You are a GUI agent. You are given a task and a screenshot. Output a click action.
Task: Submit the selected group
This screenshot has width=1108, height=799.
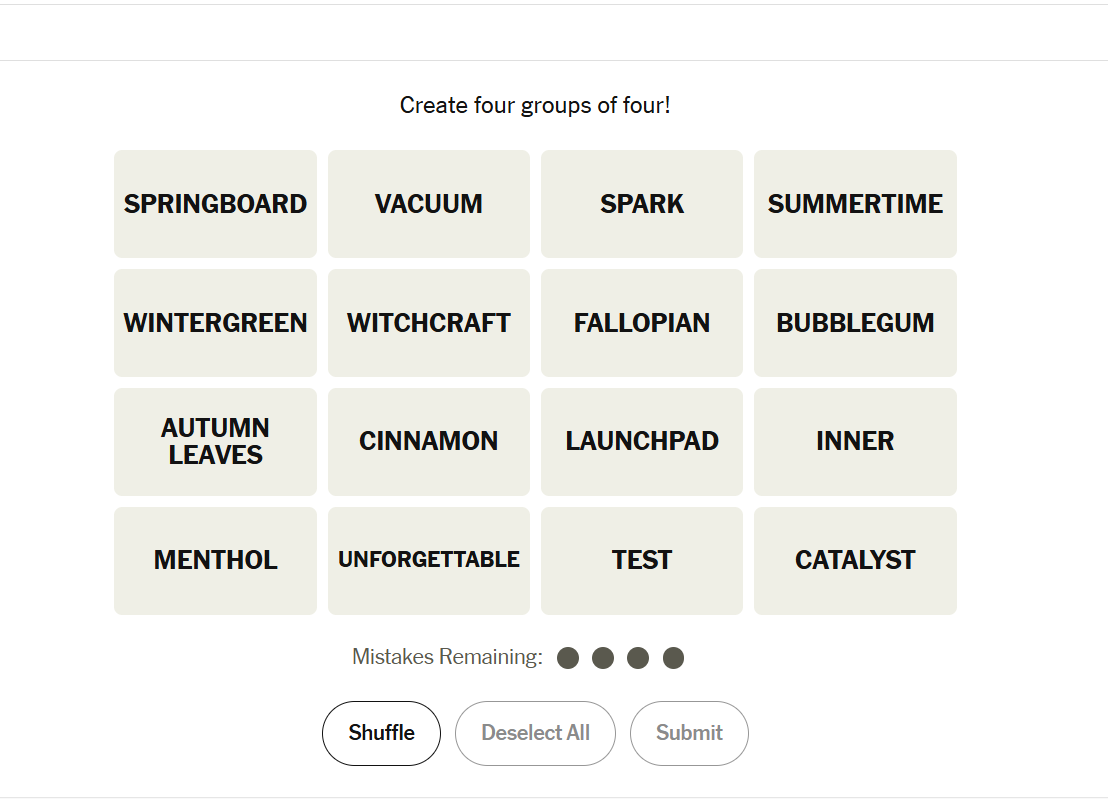[x=689, y=733]
